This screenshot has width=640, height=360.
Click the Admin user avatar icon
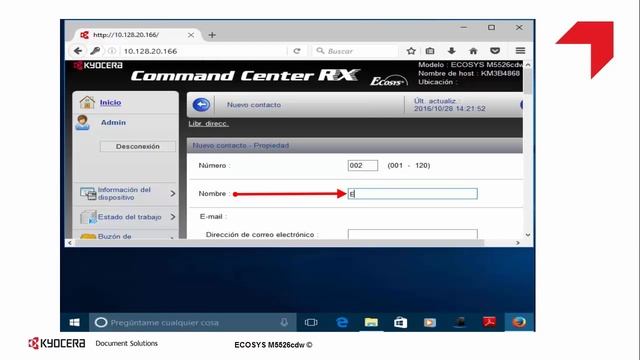coord(82,122)
